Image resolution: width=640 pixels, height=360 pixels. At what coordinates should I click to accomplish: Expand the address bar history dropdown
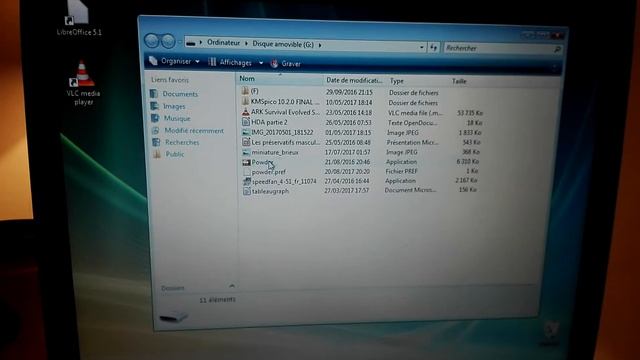[x=421, y=47]
